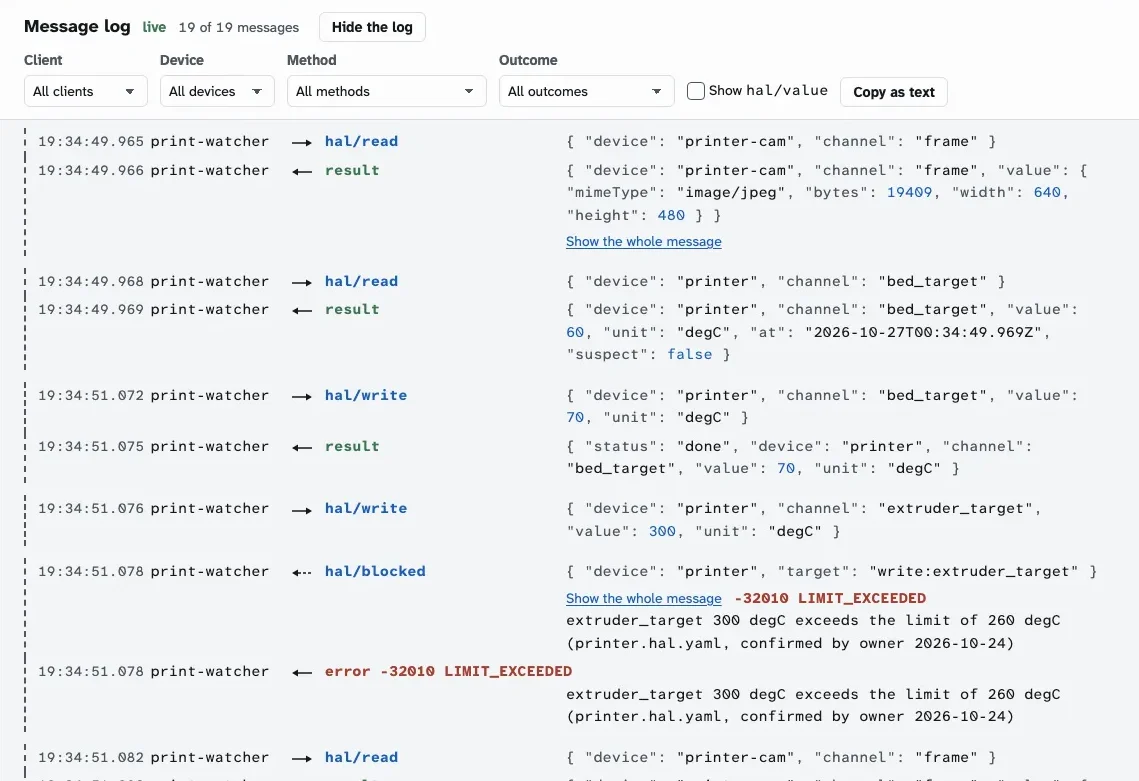Click the red "error -32010 LIMIT_EXCEEDED" method label
The width and height of the screenshot is (1139, 781).
click(448, 671)
